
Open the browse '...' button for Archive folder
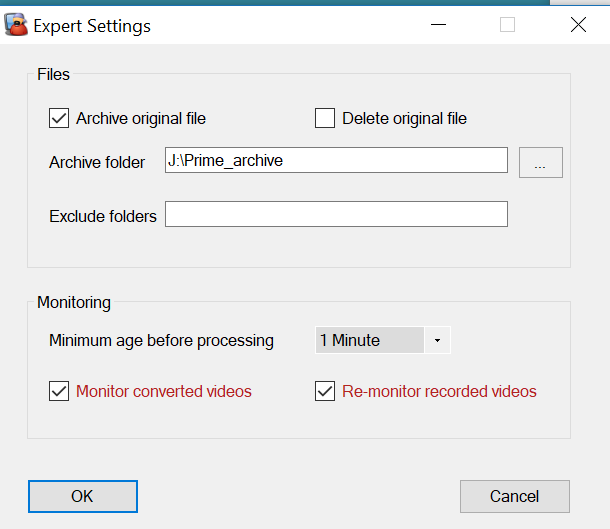pos(540,162)
